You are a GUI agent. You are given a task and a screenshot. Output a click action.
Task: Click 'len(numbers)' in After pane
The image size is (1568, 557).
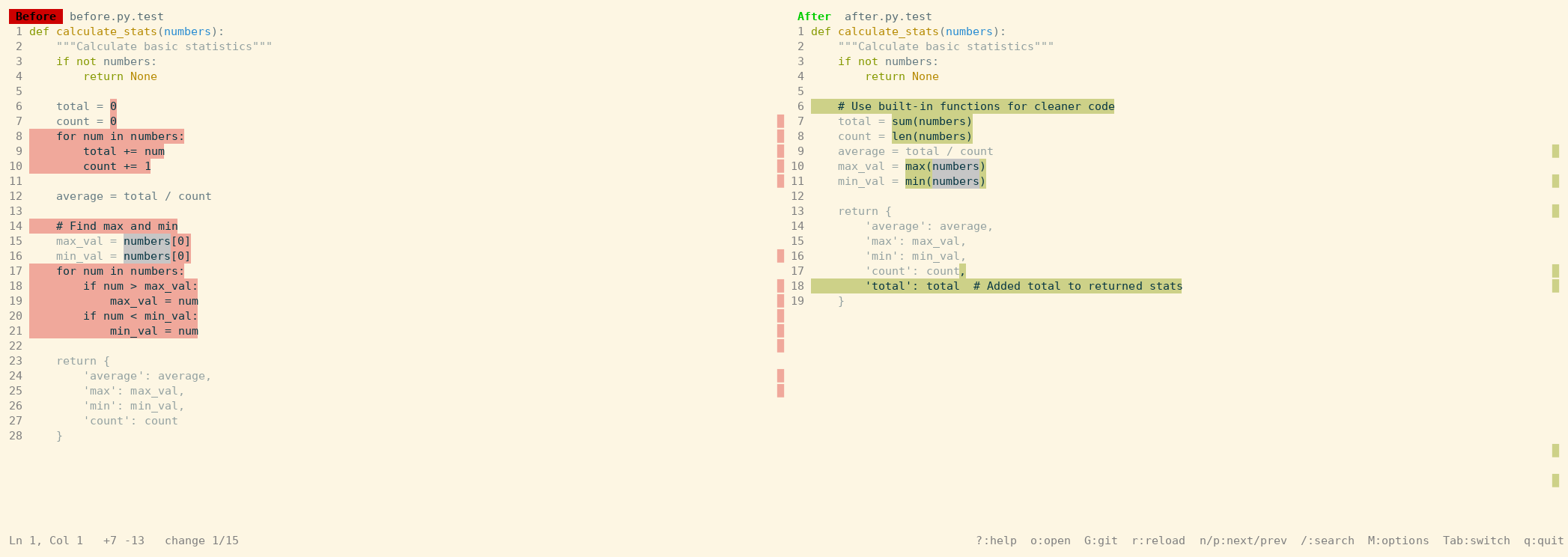point(932,136)
